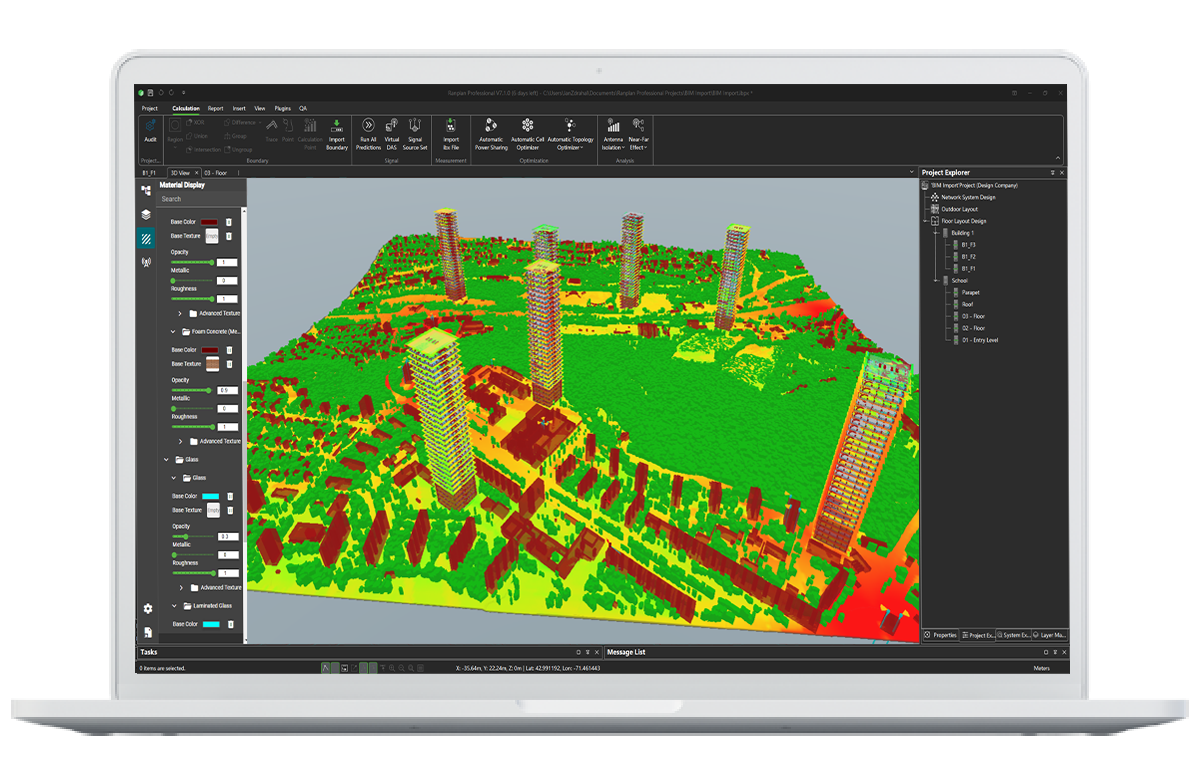Viewport: 1200px width, 783px height.
Task: Switch to the Report ribbon tab
Action: coord(216,108)
